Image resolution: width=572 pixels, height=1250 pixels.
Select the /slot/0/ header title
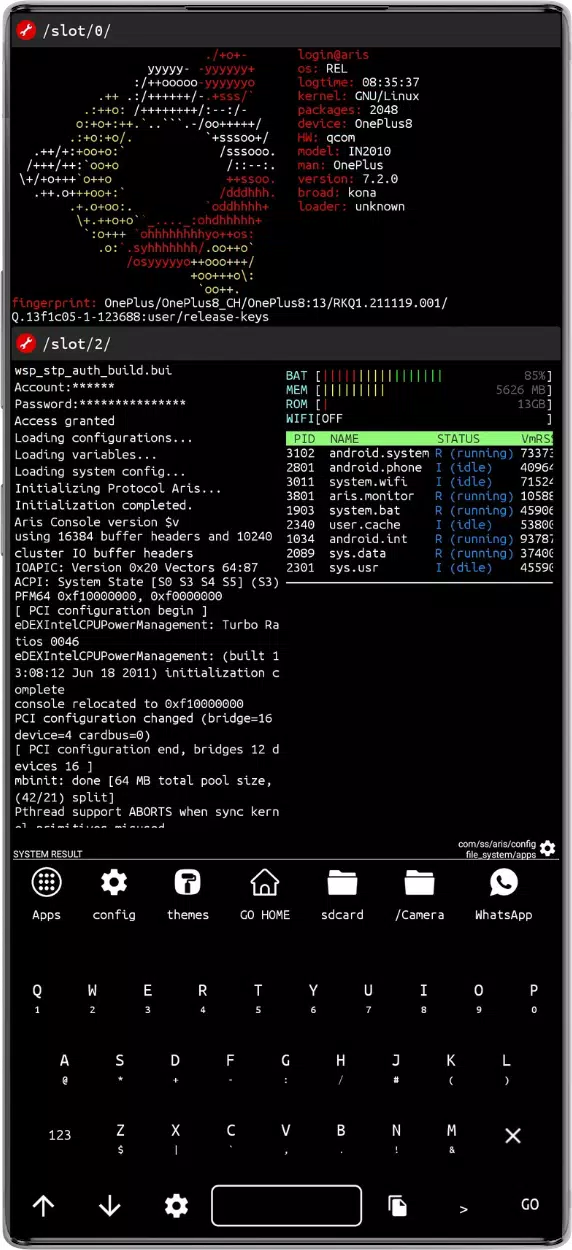76,31
